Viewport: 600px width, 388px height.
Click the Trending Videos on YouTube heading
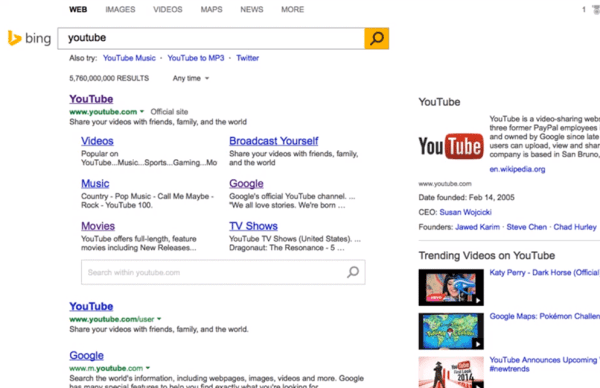[x=486, y=256]
